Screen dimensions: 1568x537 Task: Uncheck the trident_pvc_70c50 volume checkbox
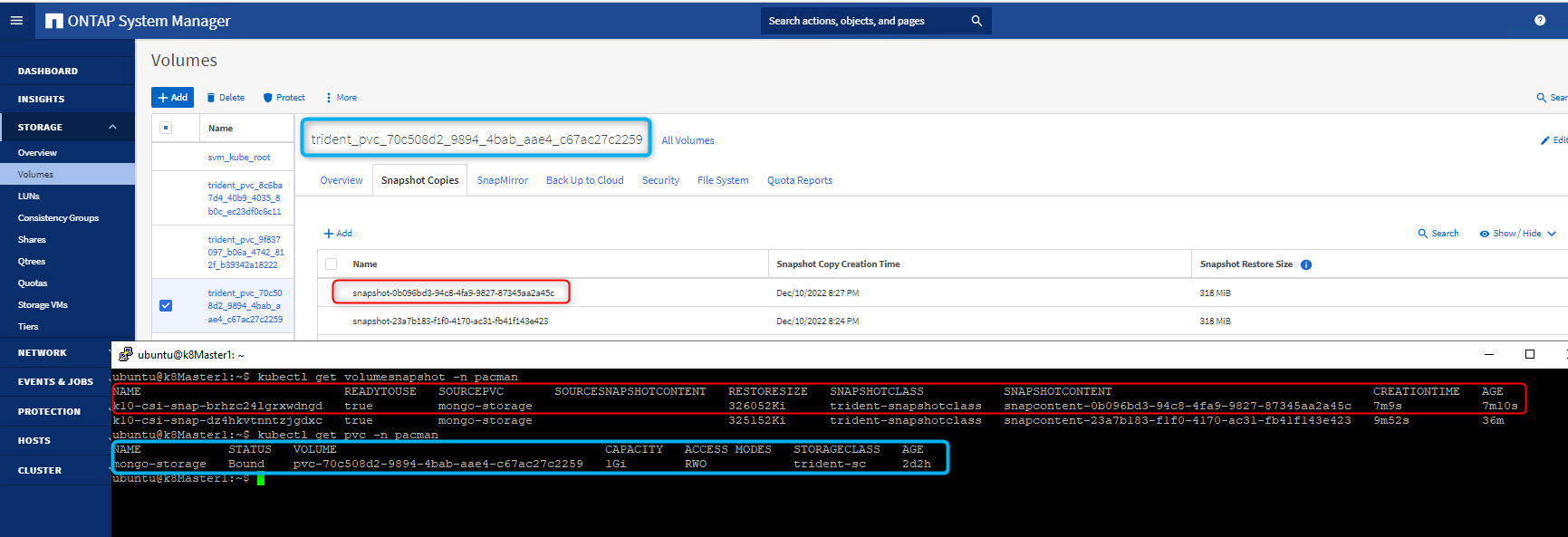click(x=166, y=306)
